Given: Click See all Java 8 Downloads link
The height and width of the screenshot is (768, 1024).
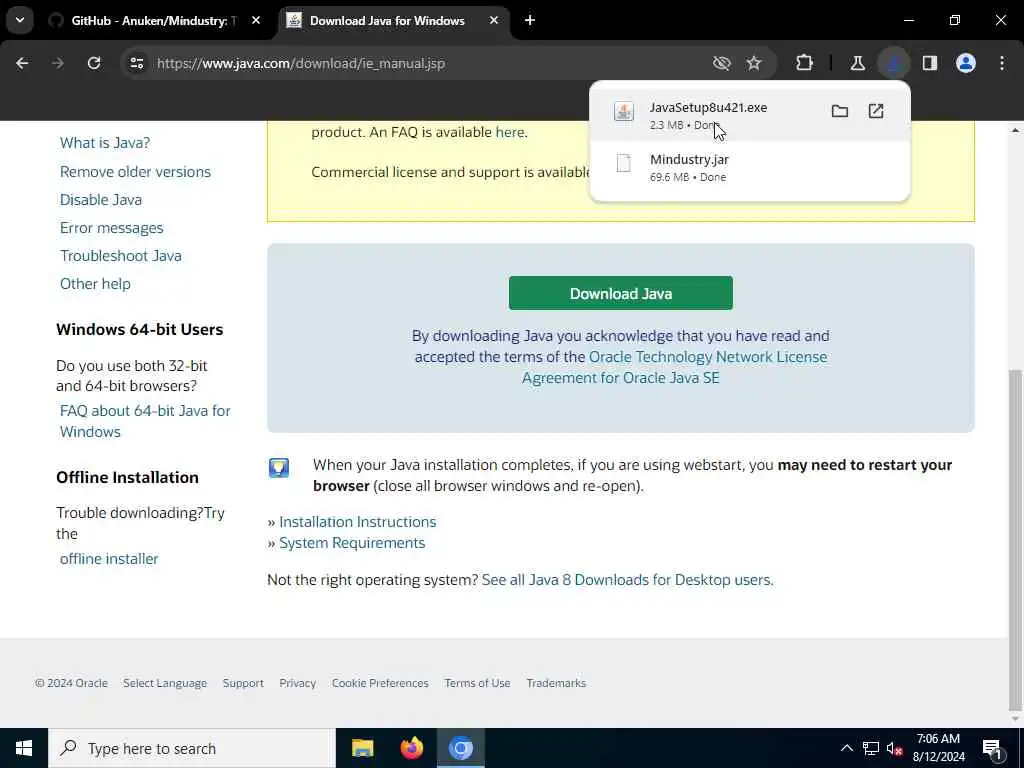Looking at the screenshot, I should pyautogui.click(x=627, y=580).
